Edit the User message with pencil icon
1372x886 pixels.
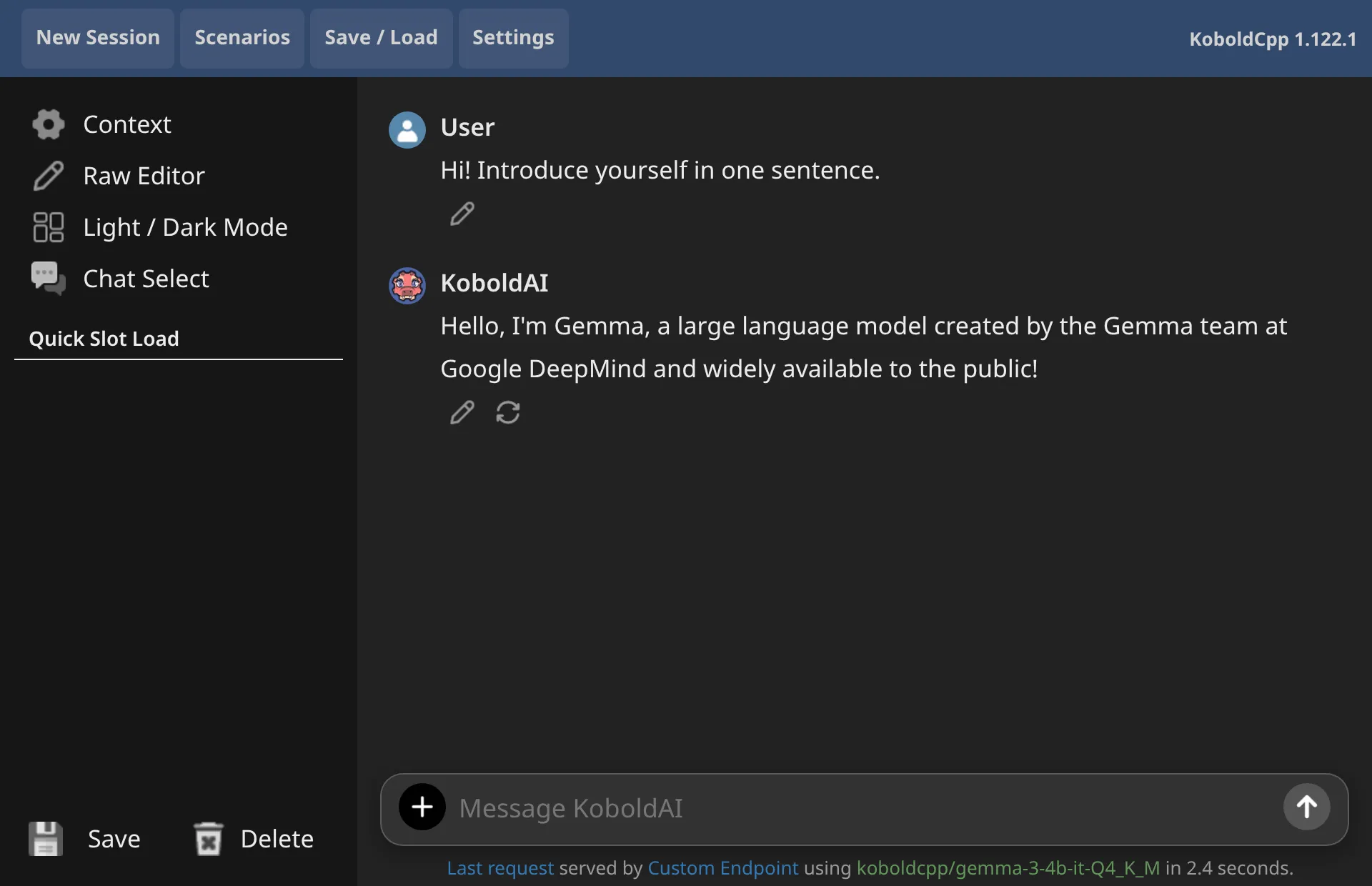pyautogui.click(x=462, y=214)
